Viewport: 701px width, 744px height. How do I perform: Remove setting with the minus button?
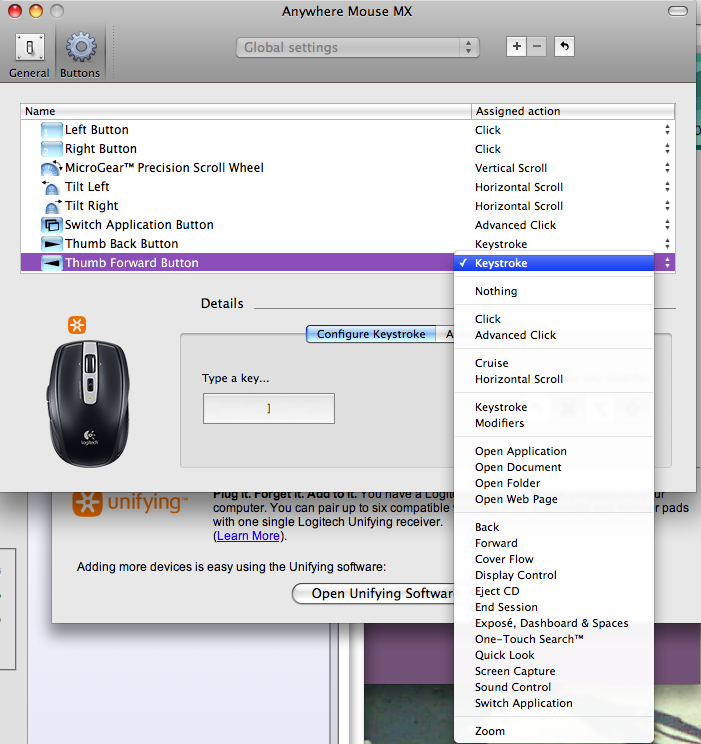pos(537,46)
